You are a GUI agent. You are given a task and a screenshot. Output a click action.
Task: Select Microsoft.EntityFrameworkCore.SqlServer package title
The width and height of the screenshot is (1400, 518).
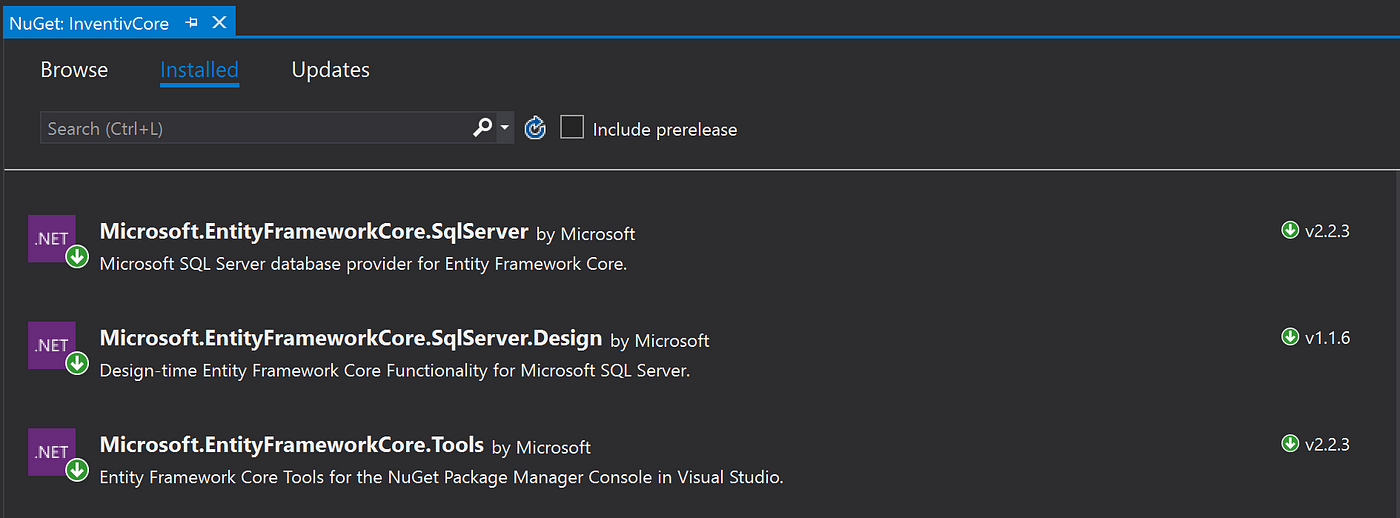(x=314, y=232)
